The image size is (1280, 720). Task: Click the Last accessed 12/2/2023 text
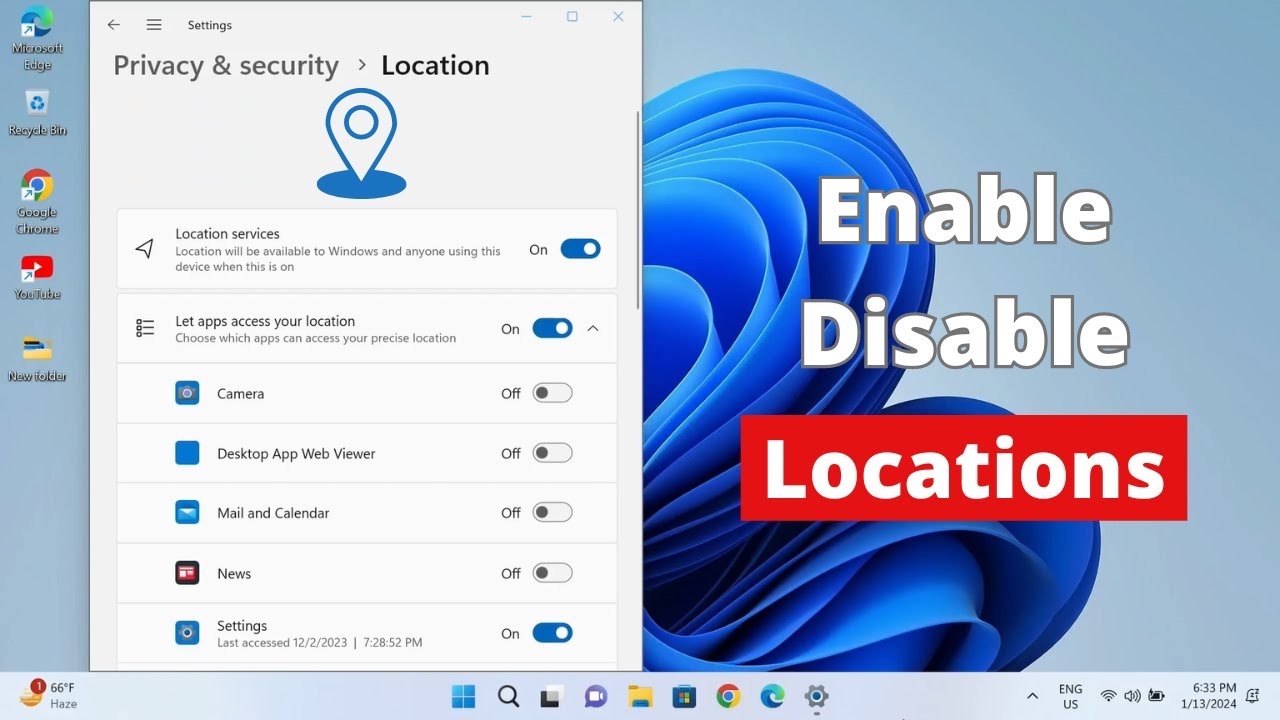pyautogui.click(x=320, y=642)
